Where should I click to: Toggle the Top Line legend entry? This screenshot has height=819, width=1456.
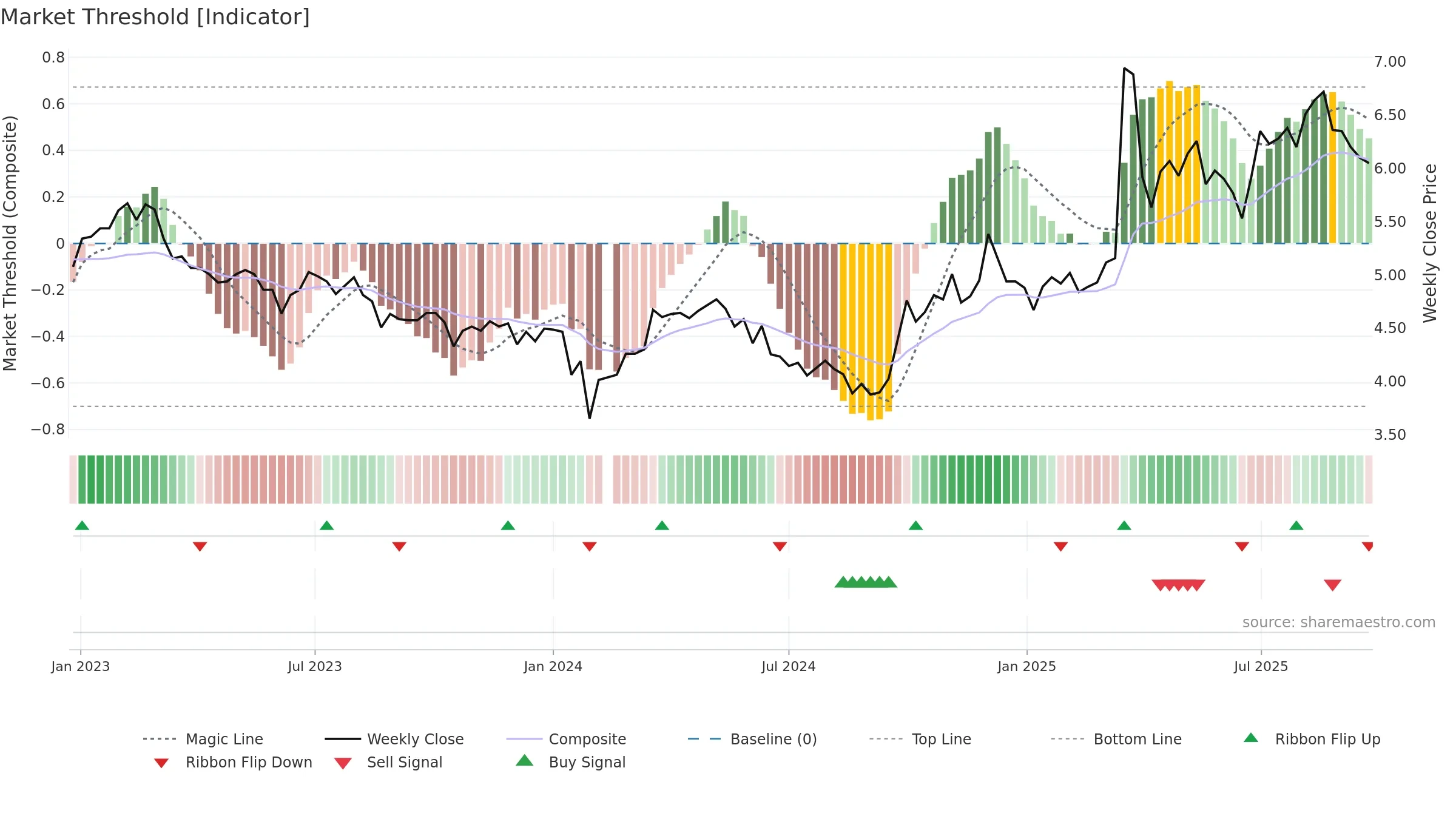pos(920,739)
